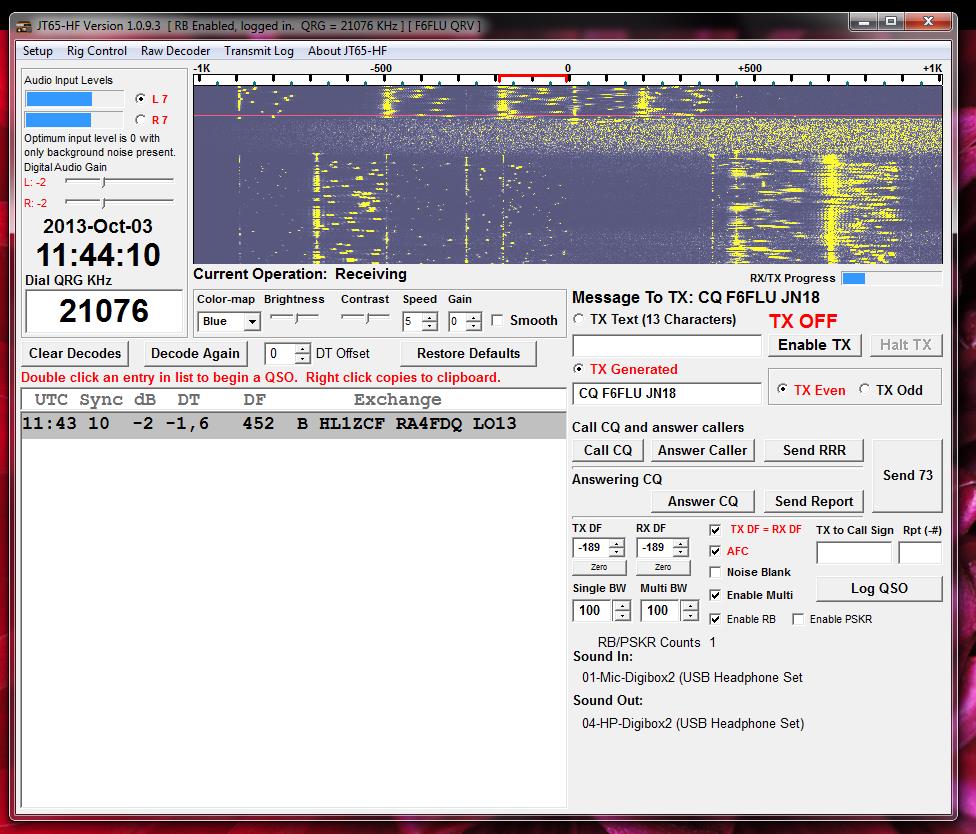Click the Log QSO button
Screen dimensions: 976x834
pyautogui.click(x=879, y=589)
